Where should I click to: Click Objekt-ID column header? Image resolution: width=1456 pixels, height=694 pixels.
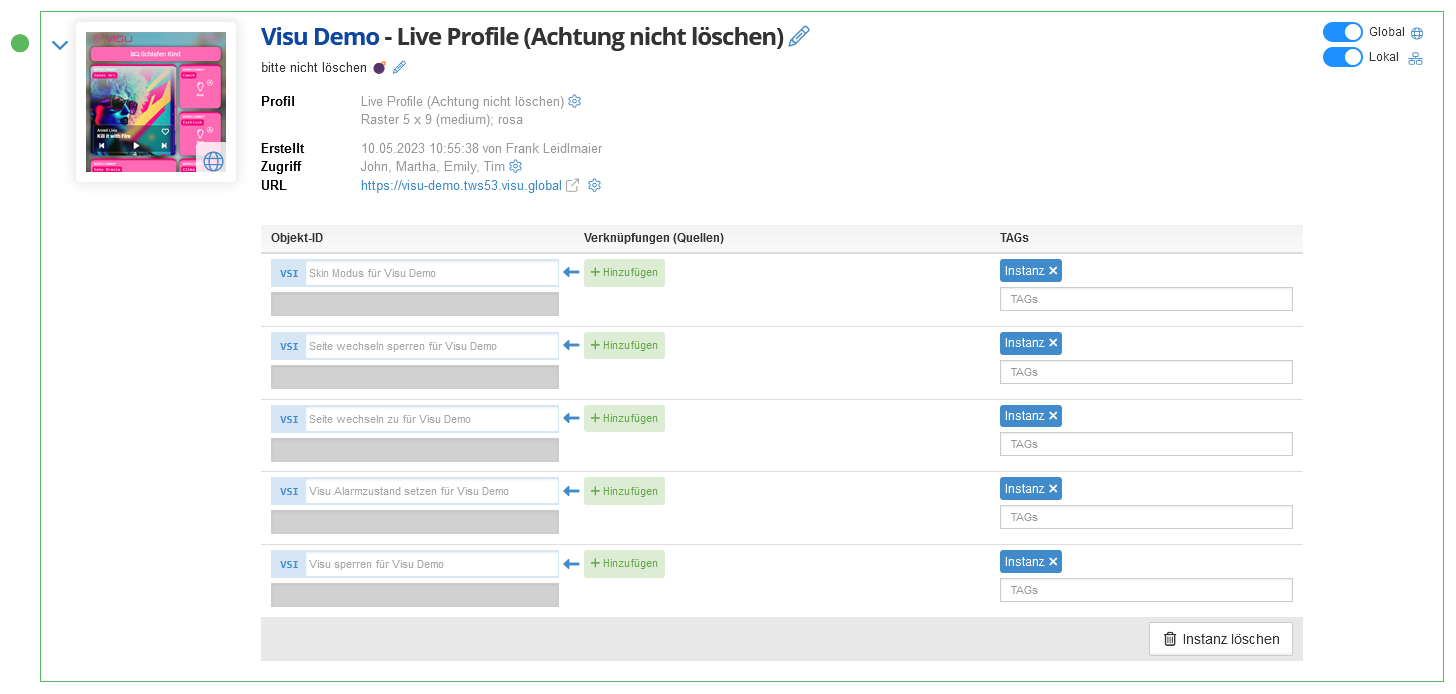click(297, 238)
